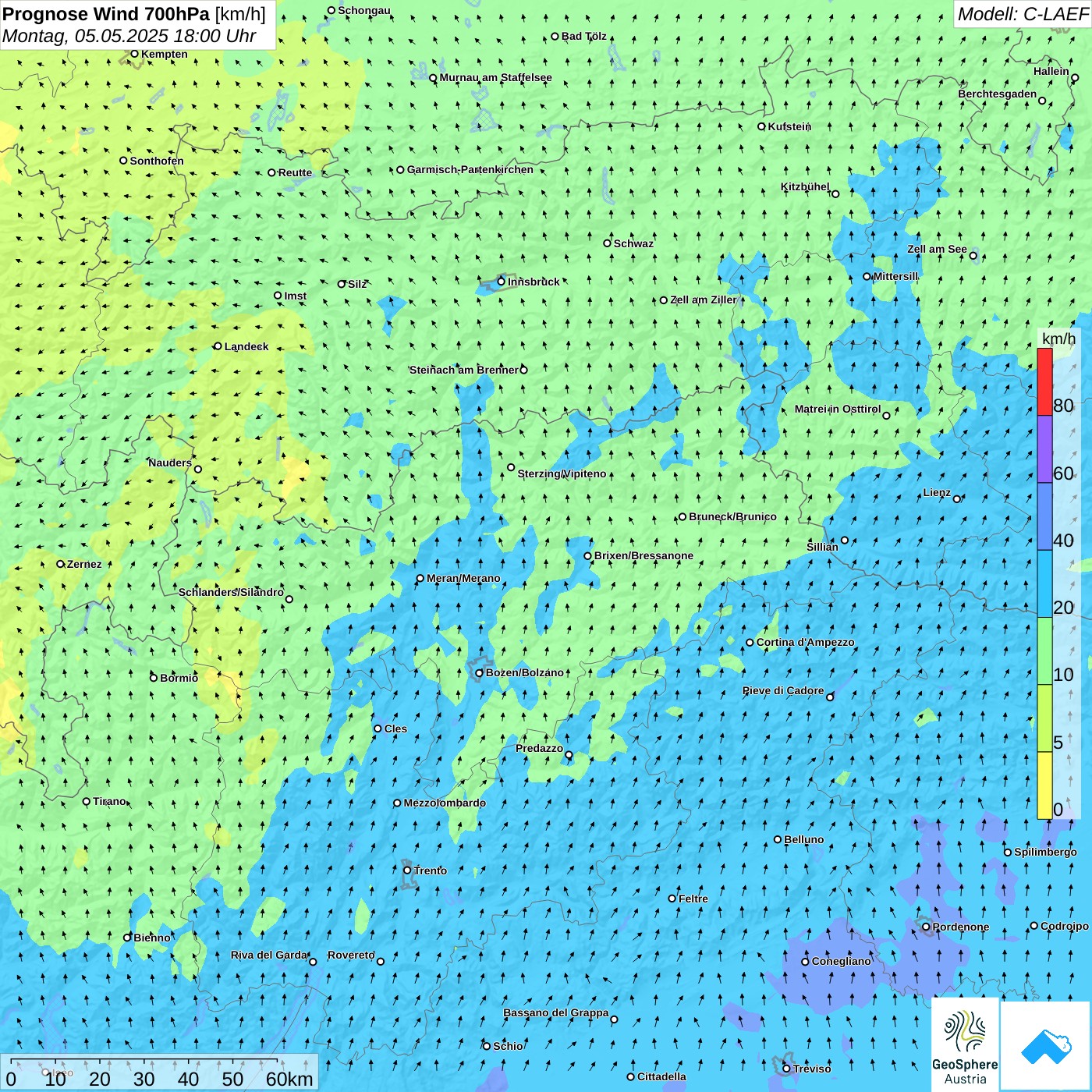Screen dimensions: 1092x1092
Task: Click the Landeck city marker
Action: pos(218,346)
